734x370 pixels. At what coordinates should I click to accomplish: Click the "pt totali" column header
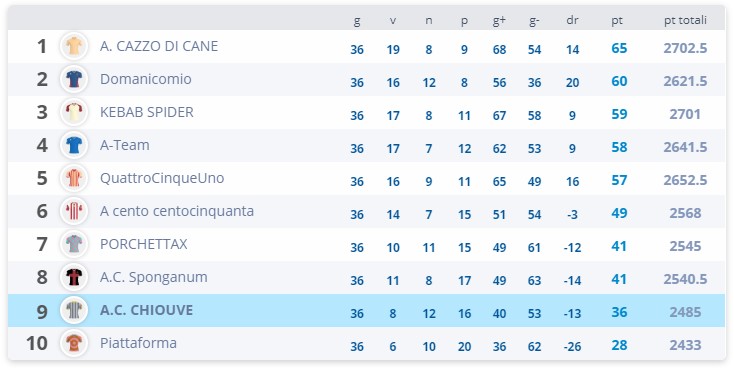[685, 20]
